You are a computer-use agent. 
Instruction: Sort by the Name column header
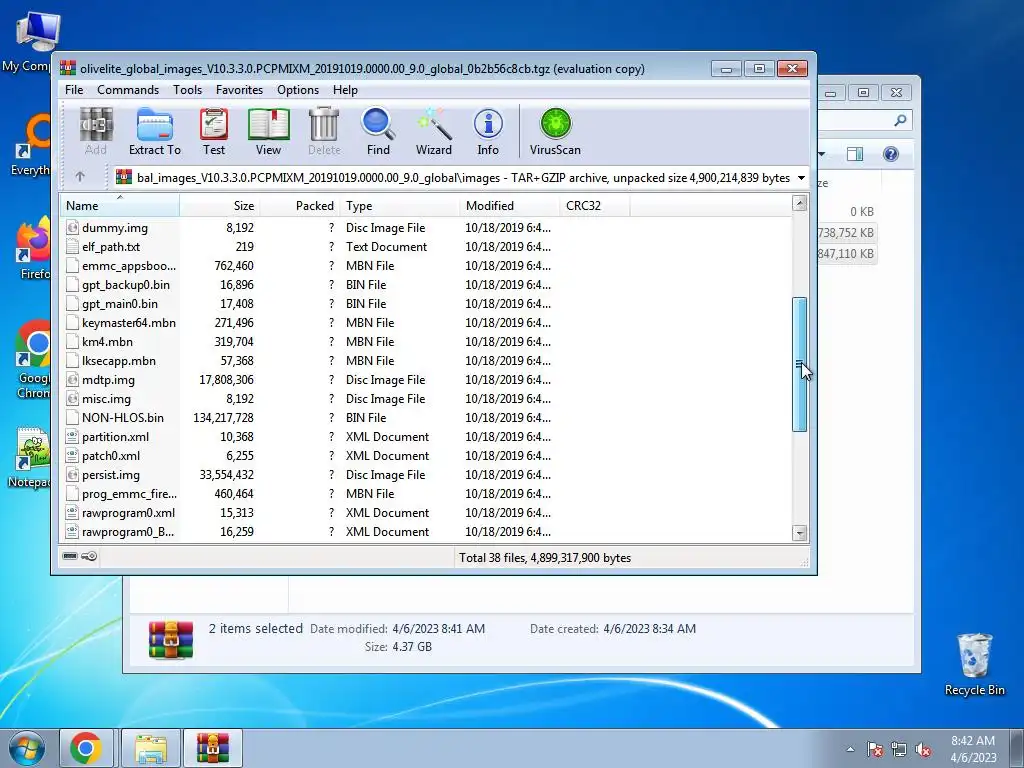(120, 206)
